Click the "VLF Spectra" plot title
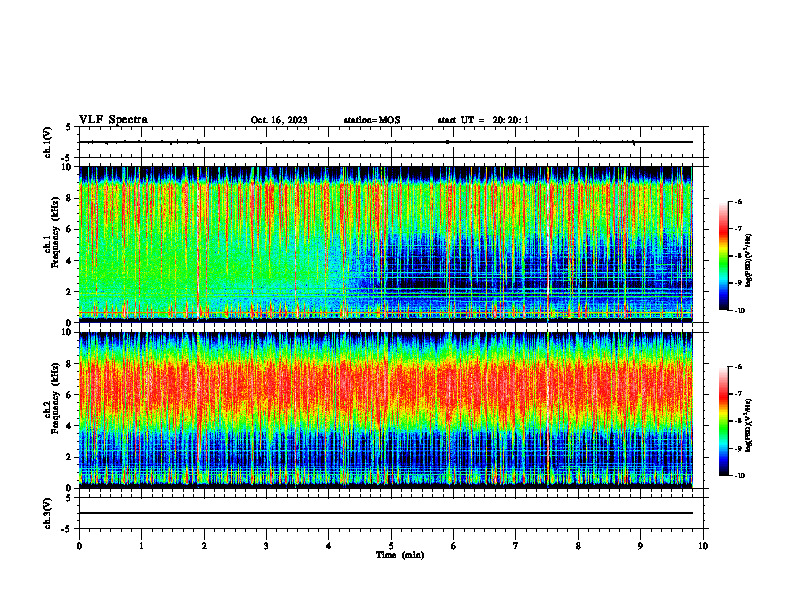The image size is (792, 612). pos(113,120)
